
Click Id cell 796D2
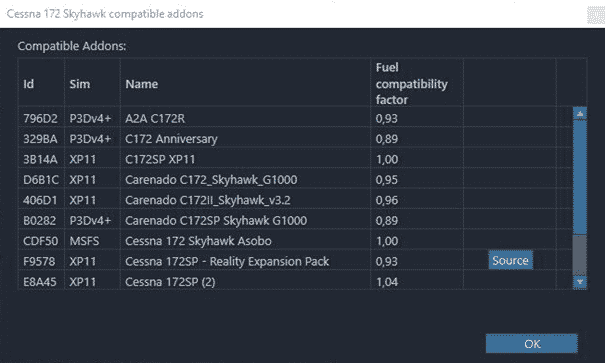click(40, 118)
